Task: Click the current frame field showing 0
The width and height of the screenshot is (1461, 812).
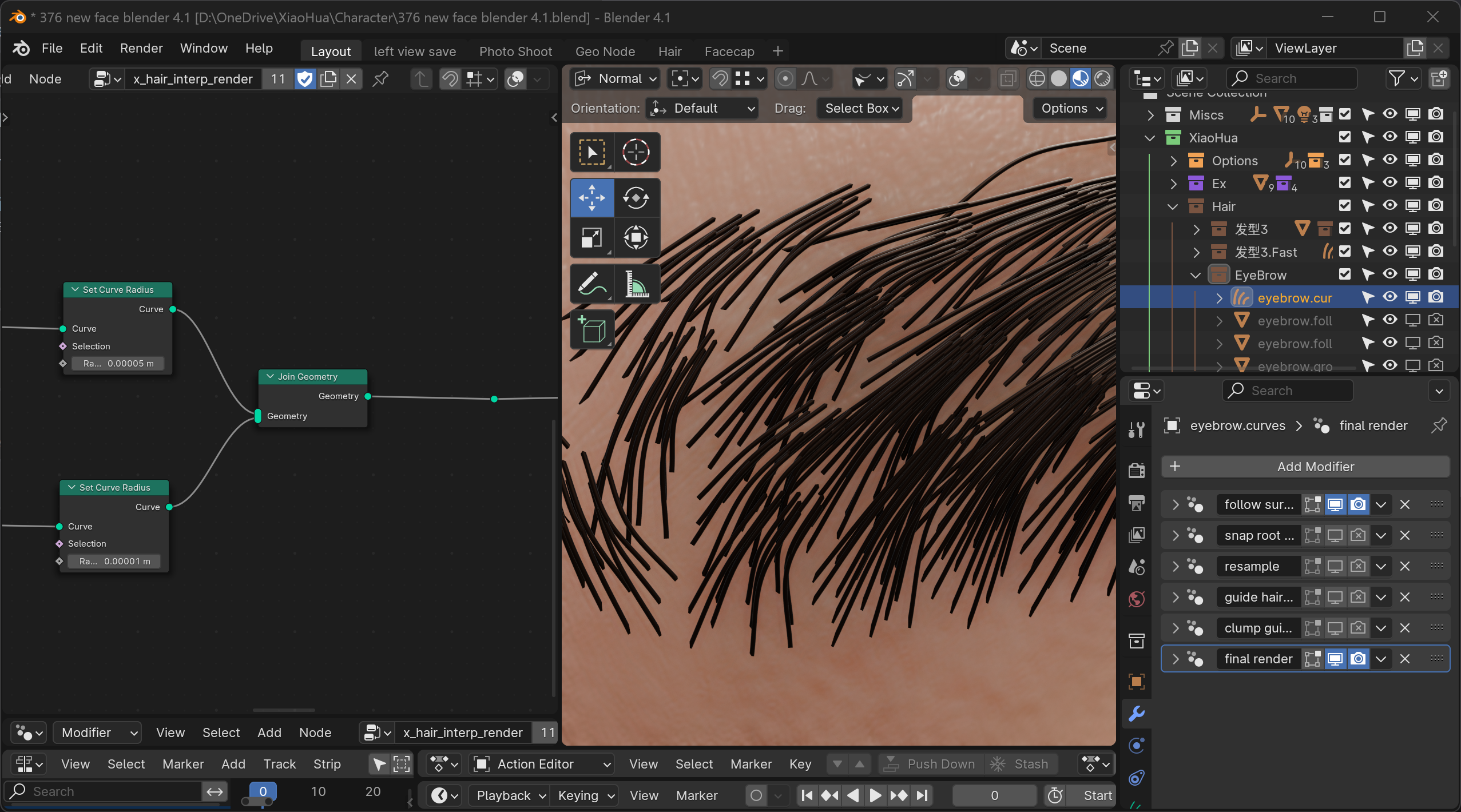Action: [x=994, y=795]
